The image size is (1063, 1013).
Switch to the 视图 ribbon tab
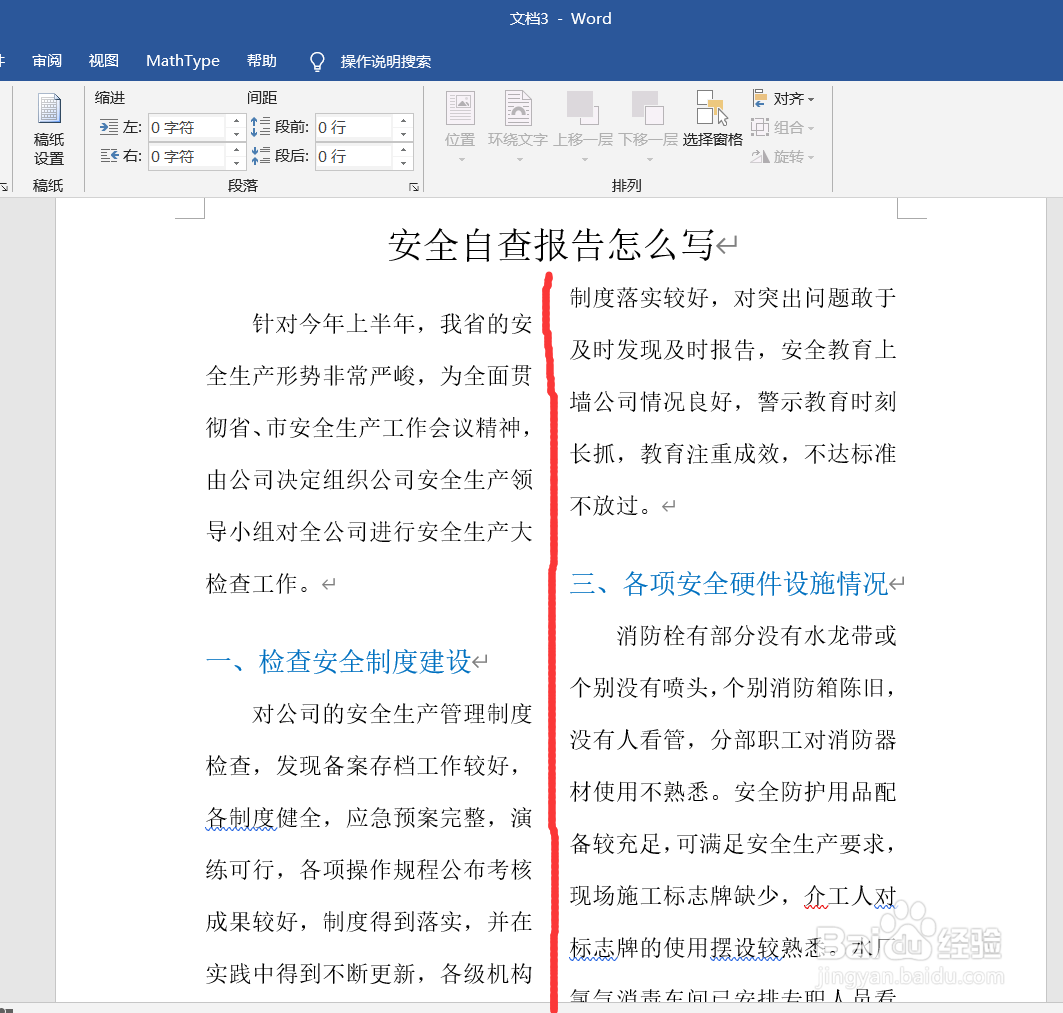pyautogui.click(x=103, y=60)
